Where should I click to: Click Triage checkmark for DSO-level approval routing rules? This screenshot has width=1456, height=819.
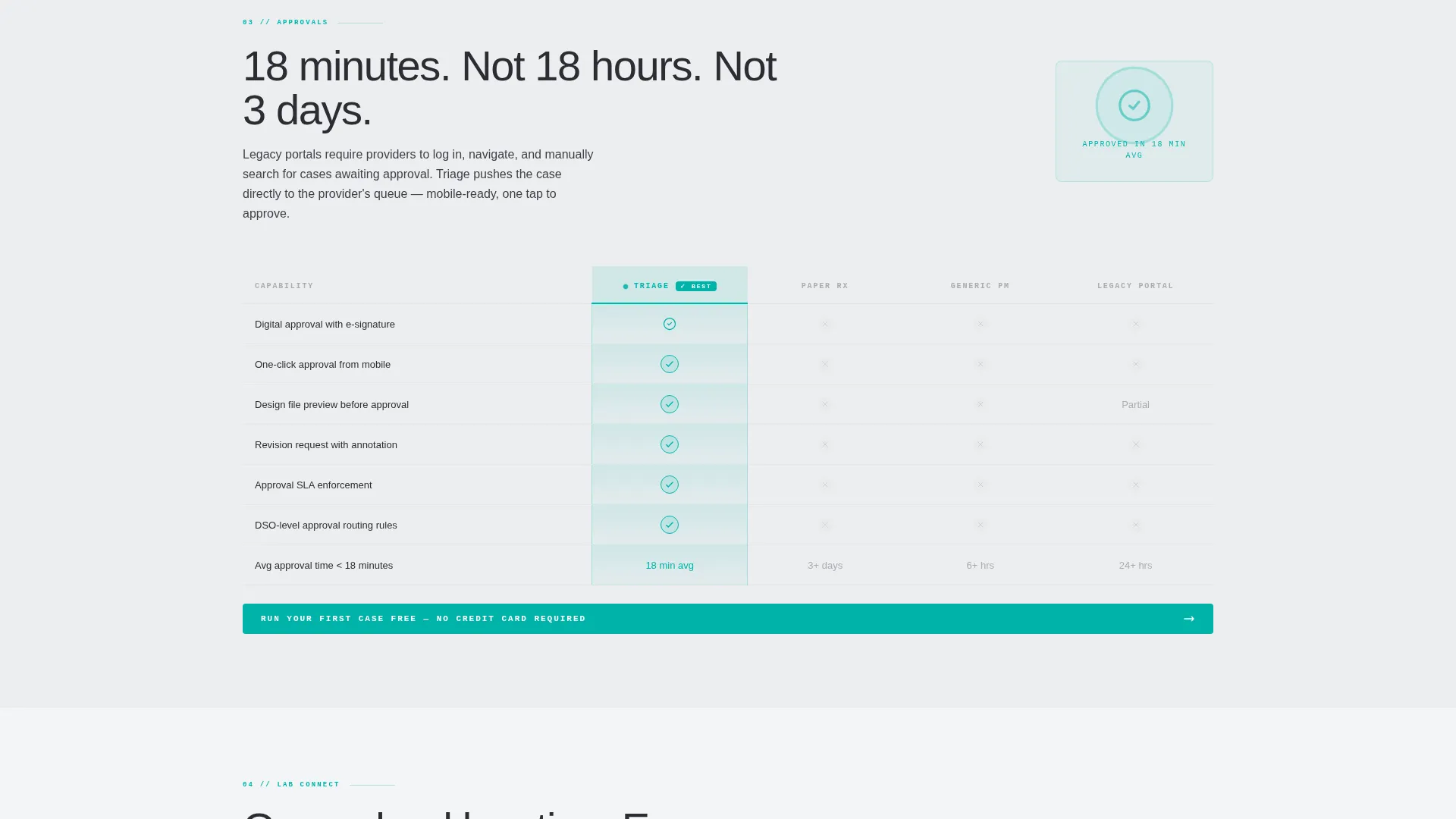point(670,525)
